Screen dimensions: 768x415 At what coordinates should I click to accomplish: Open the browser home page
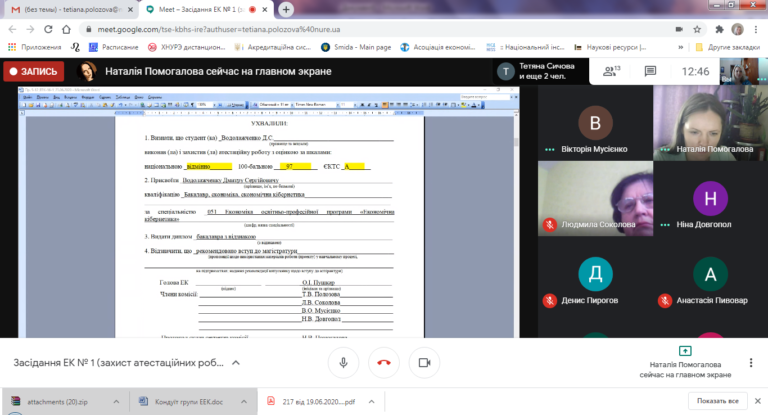pos(66,29)
